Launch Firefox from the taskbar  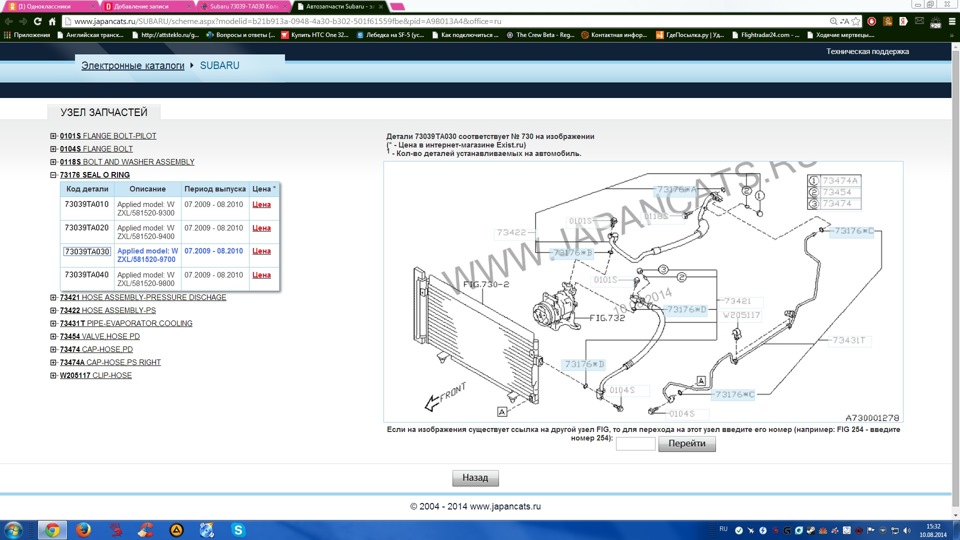(x=83, y=530)
